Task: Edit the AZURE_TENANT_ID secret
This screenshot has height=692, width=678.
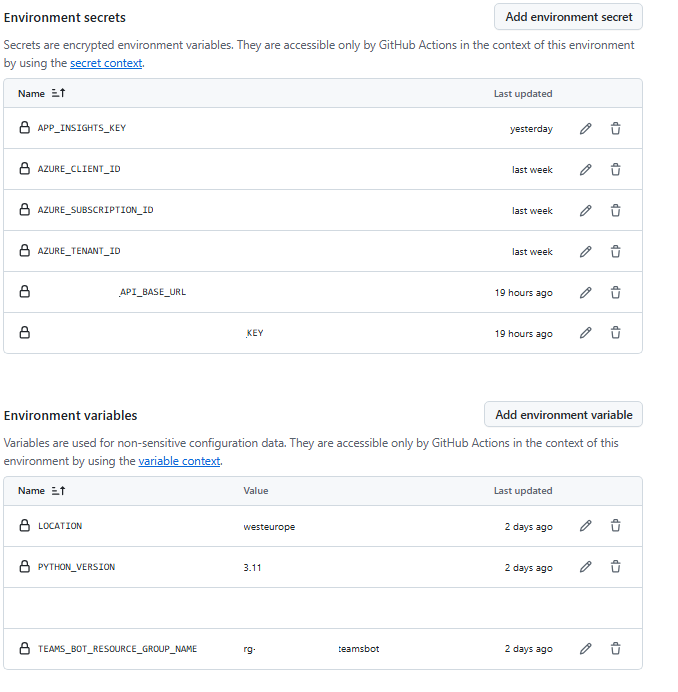Action: point(585,252)
